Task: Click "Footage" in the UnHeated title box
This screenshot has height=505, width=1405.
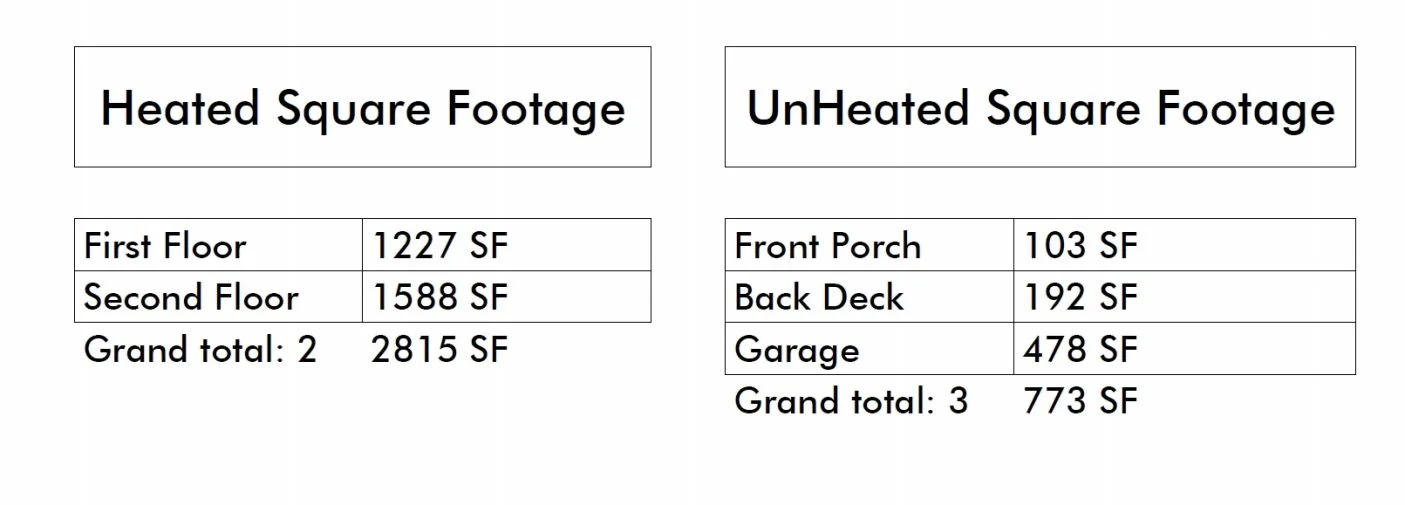Action: [1245, 108]
